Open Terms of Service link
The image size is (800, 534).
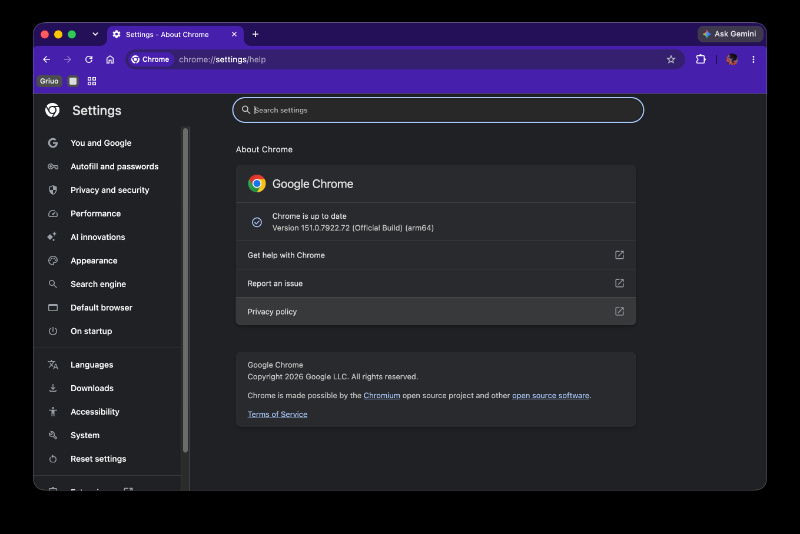click(x=278, y=414)
